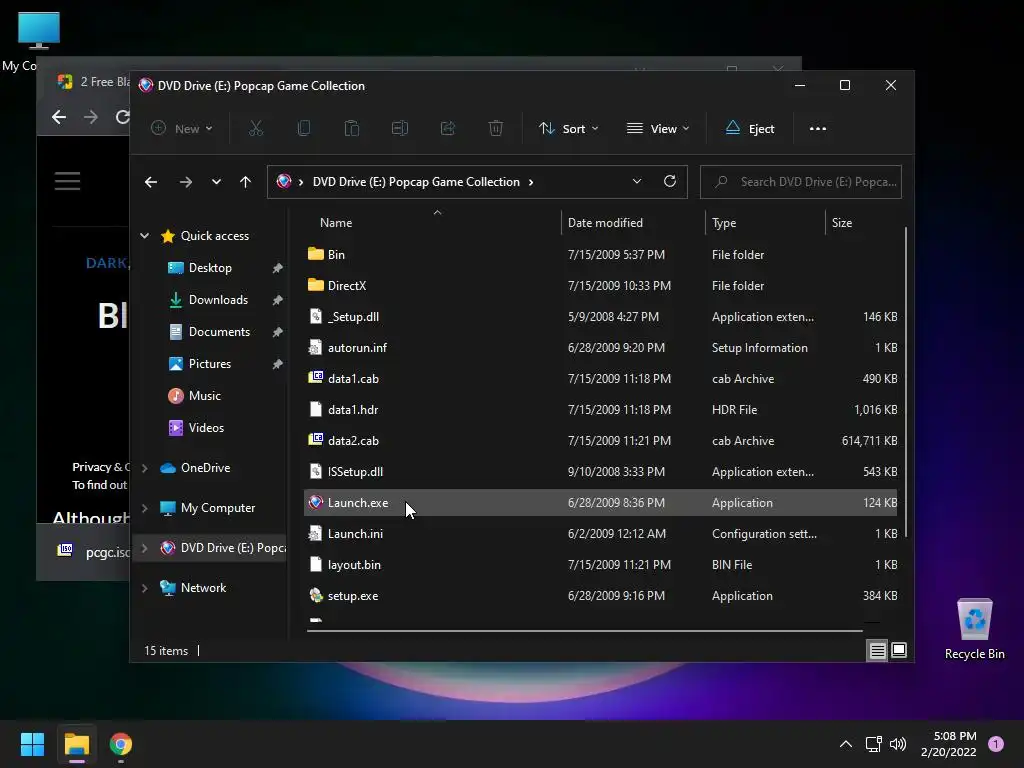
Task: Collapse the Quick access tree node
Action: 144,236
